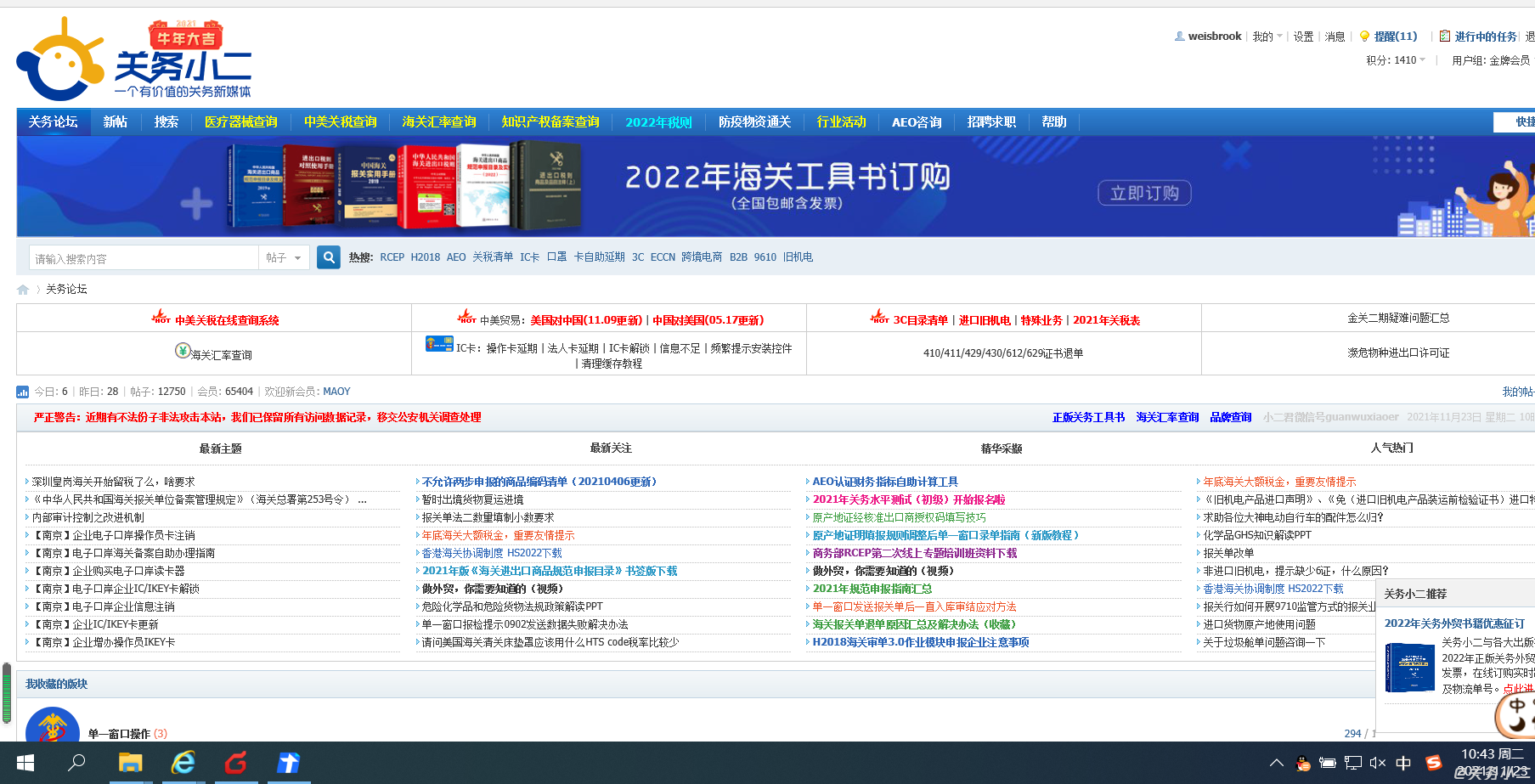1535x784 pixels.
Task: Click the muted volume tray icon
Action: click(1378, 763)
